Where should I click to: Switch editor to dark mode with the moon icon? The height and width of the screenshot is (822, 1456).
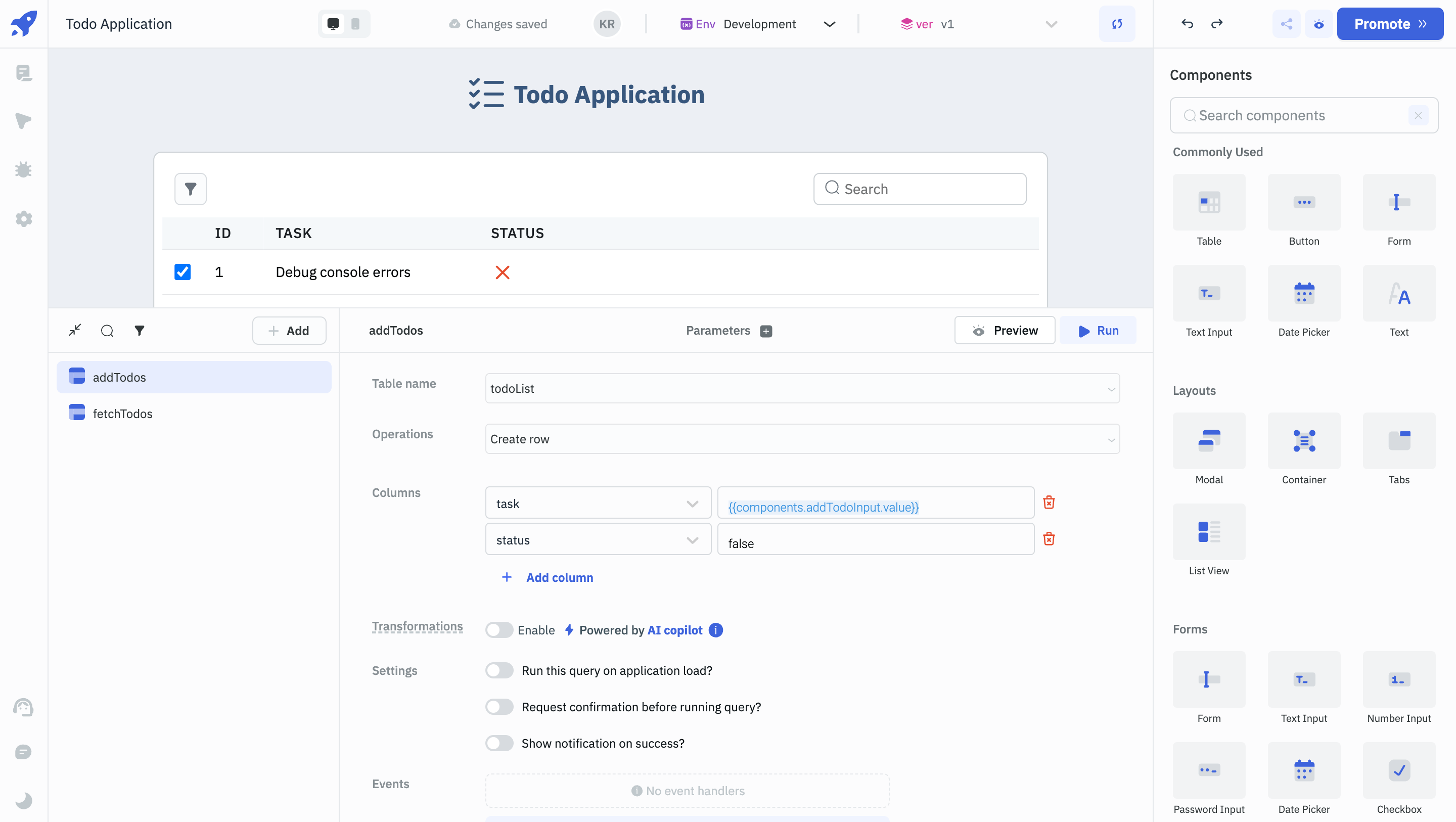click(x=23, y=801)
